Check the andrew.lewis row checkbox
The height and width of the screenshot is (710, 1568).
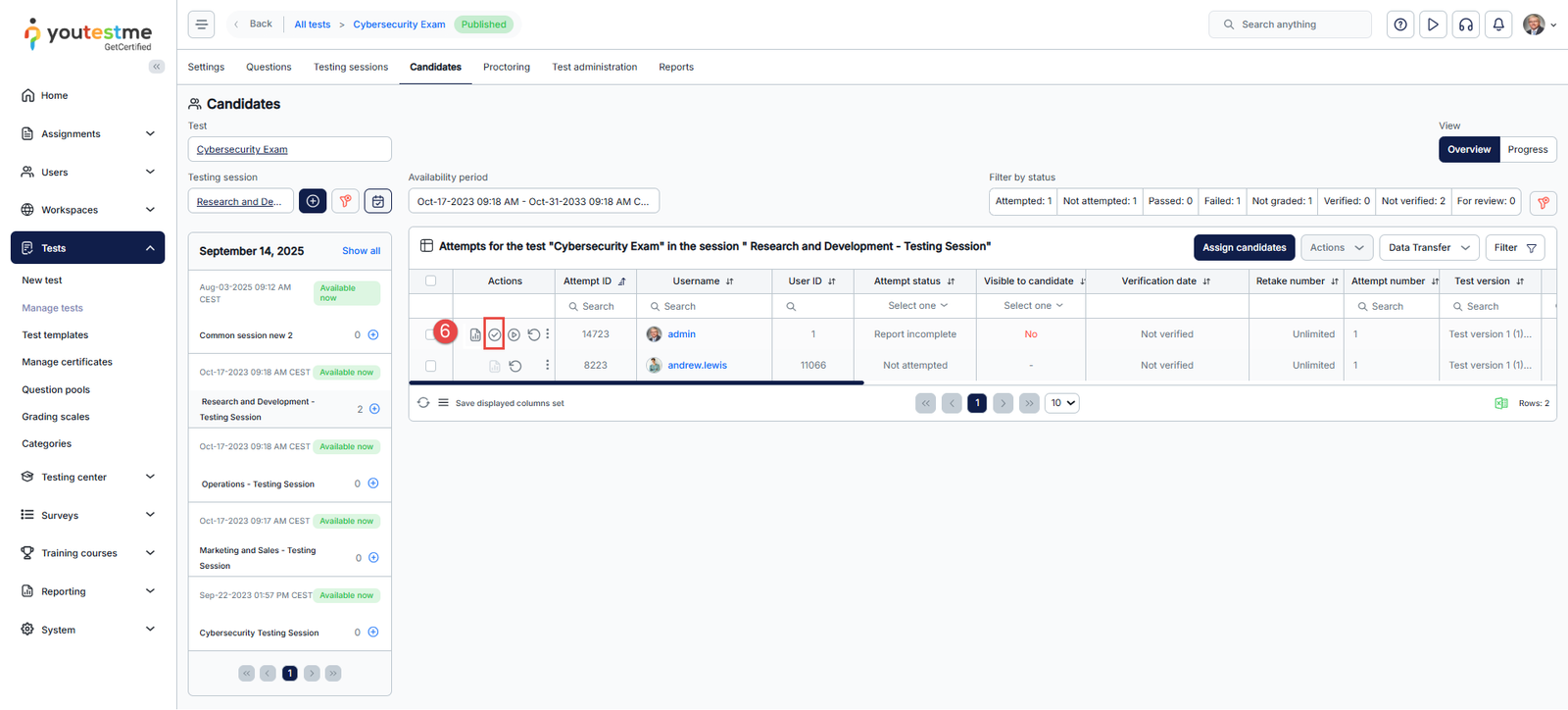pos(430,366)
